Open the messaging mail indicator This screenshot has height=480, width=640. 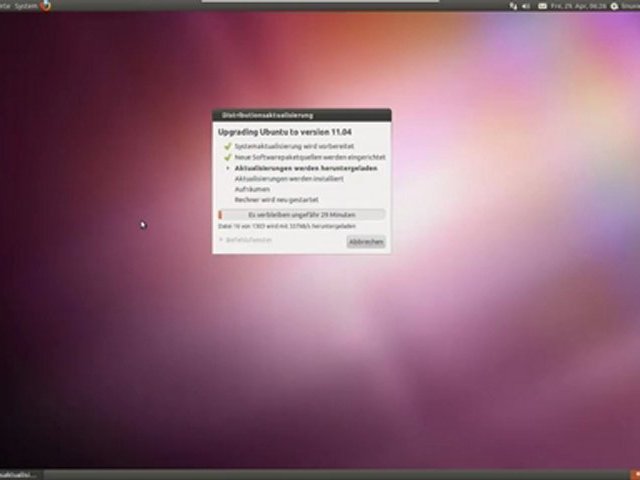pos(540,6)
